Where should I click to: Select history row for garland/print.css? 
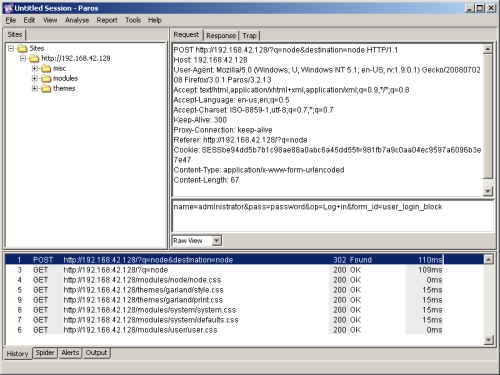click(x=244, y=300)
